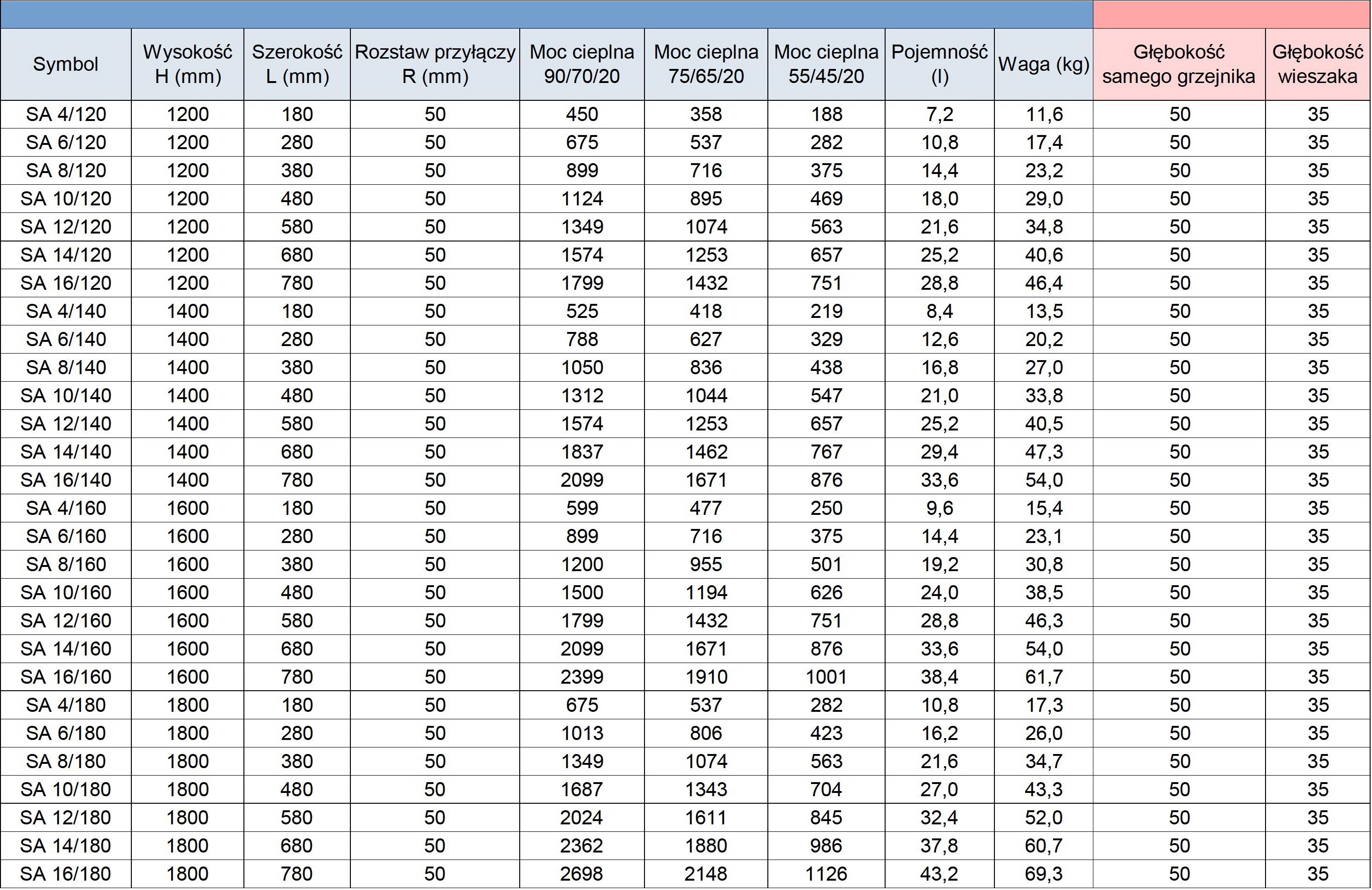Click the Pojemność (l) header cell
The image size is (1372, 890).
939,64
